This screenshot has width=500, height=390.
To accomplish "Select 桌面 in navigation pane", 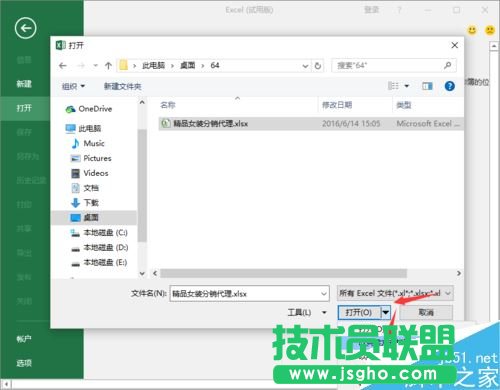I will tap(94, 218).
